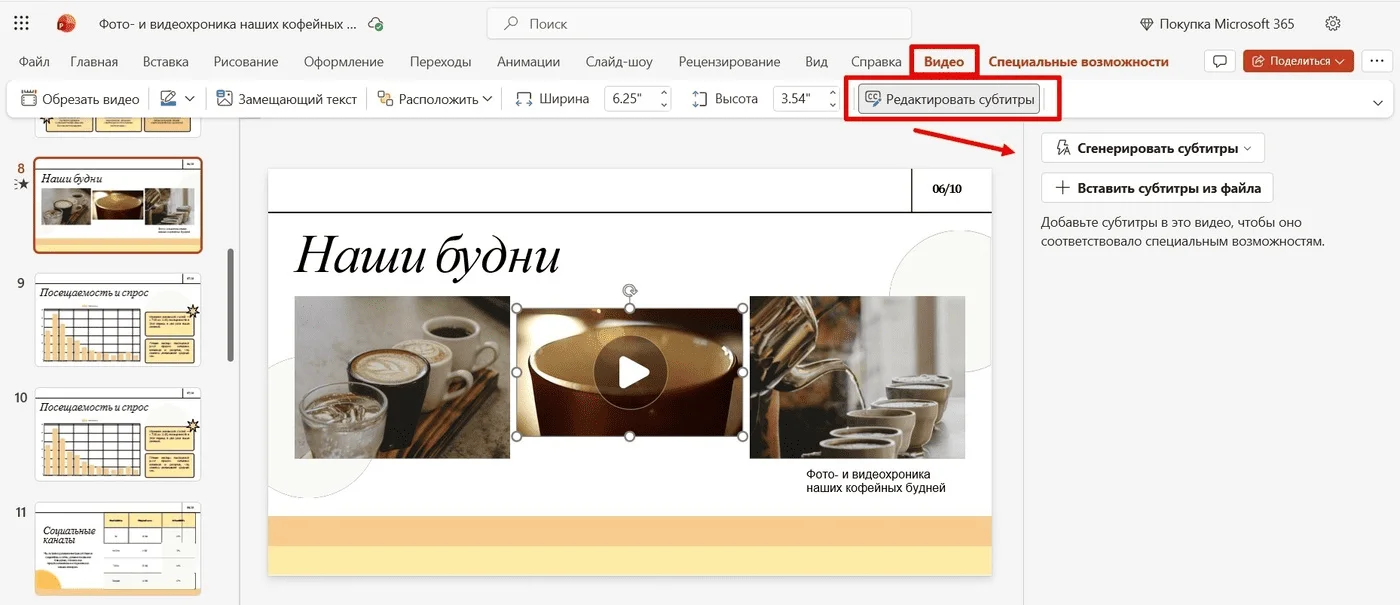Screen dimensions: 1400x605
Task: Click the PowerPoint logo icon
Action: (66, 24)
